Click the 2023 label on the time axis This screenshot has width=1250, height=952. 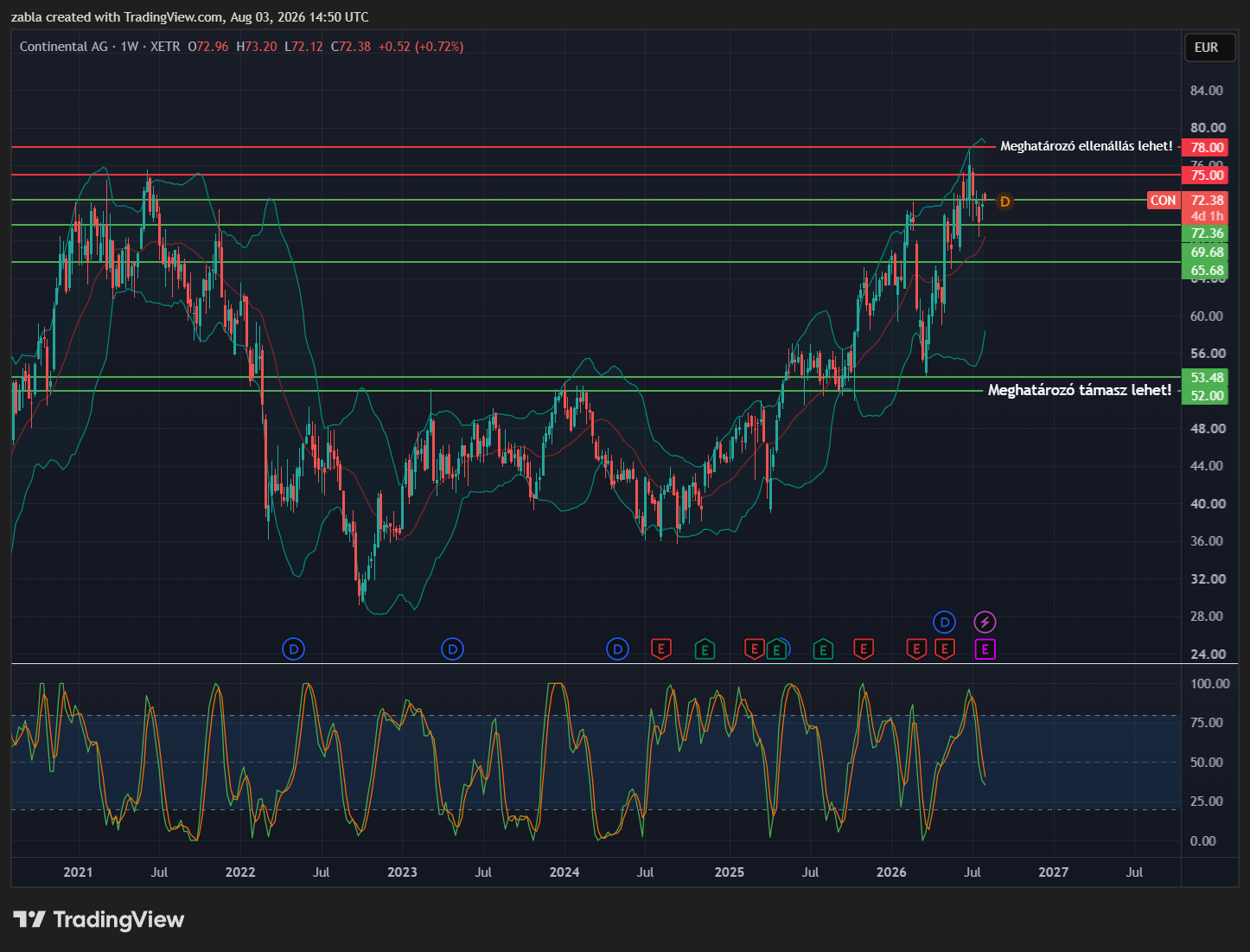coord(402,872)
